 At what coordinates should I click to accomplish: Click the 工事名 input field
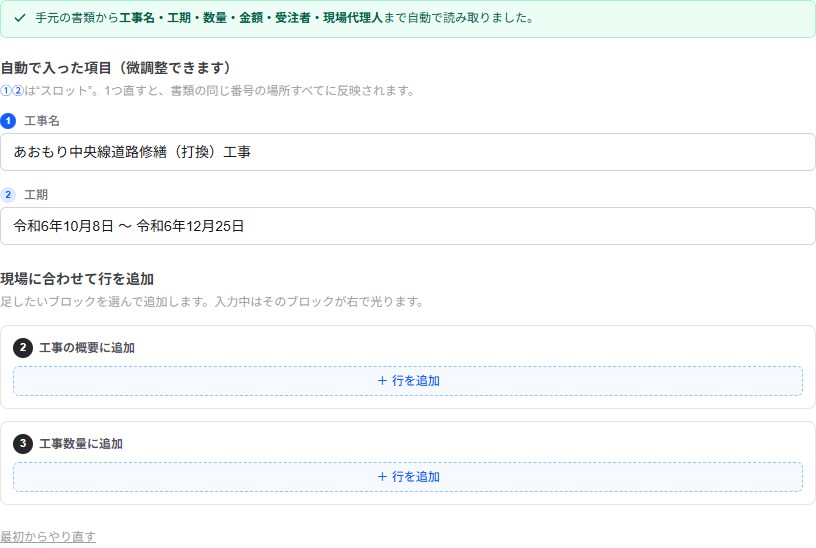tap(407, 152)
